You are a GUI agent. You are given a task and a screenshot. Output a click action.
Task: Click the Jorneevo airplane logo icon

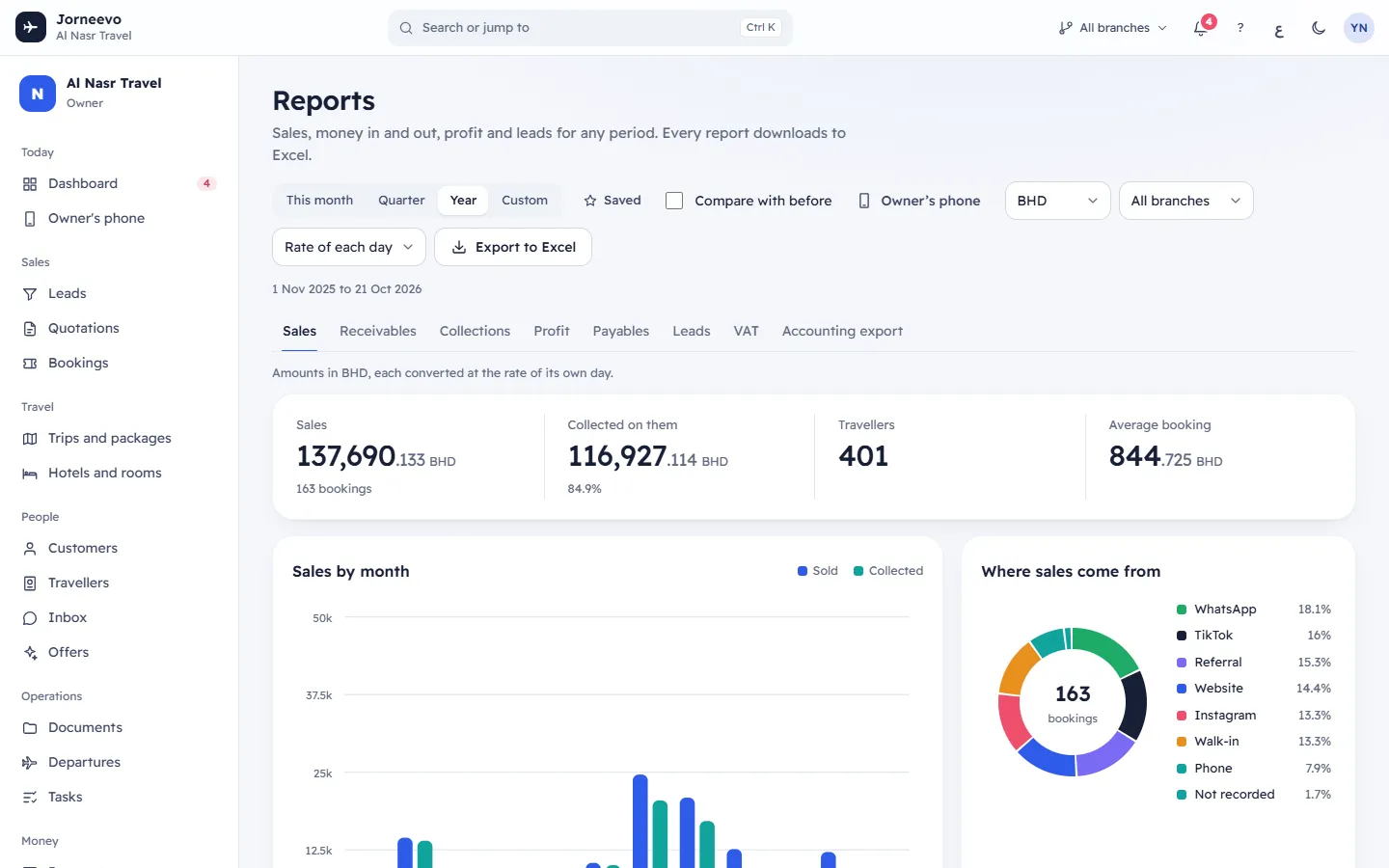(x=31, y=27)
